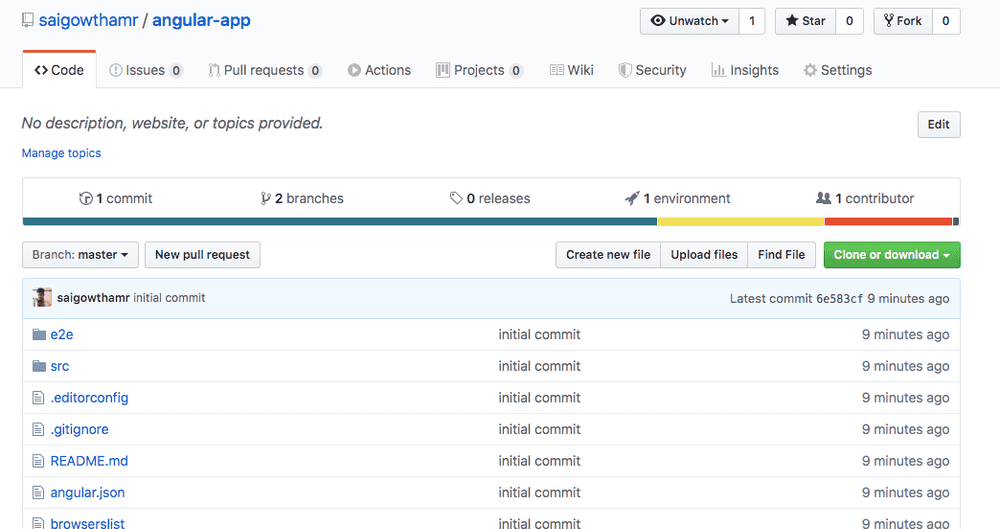The image size is (1000, 529).
Task: Open the Unwatch dropdown
Action: pos(689,21)
